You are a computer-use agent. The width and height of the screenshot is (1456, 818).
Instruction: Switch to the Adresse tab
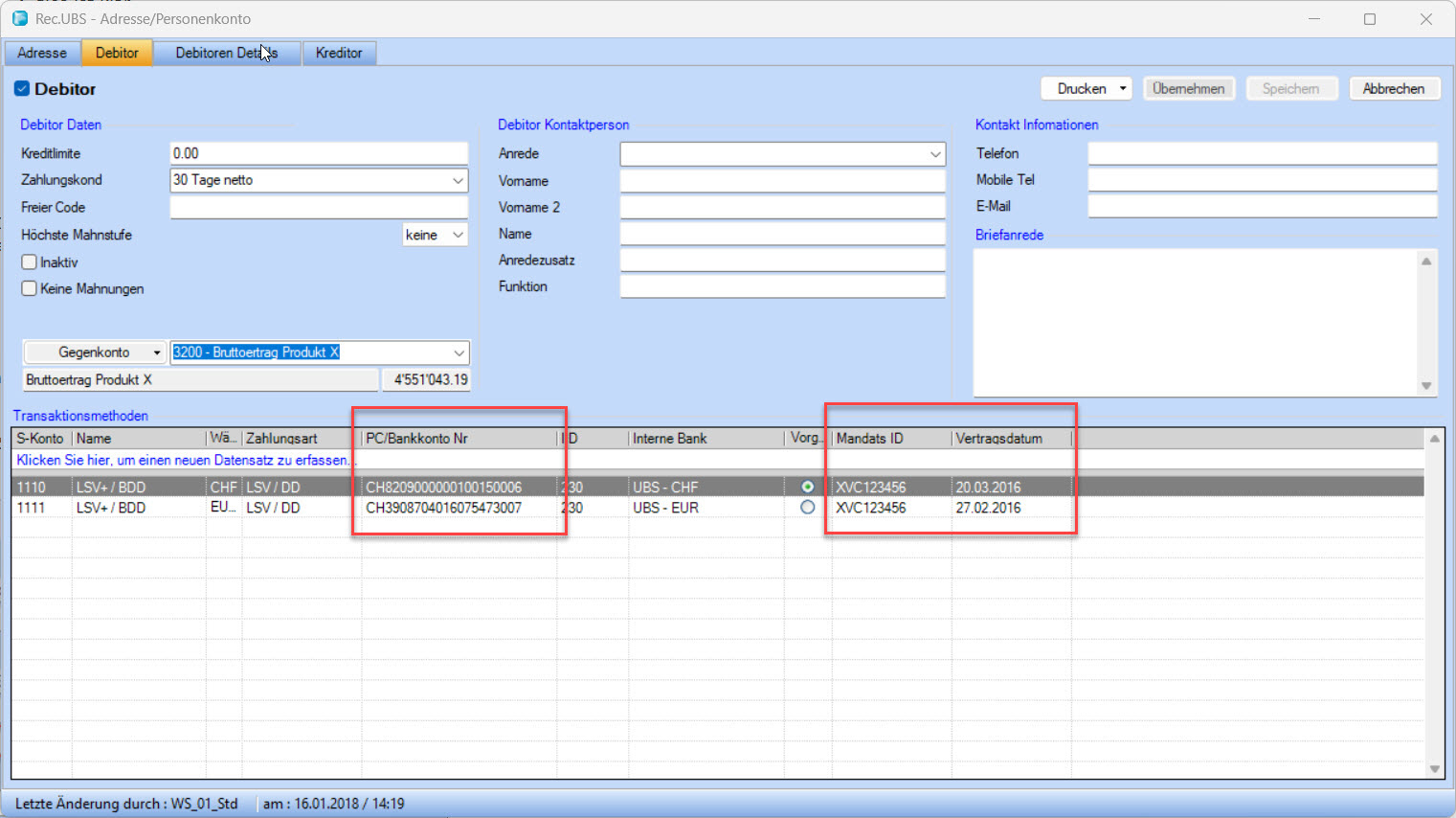(x=42, y=53)
